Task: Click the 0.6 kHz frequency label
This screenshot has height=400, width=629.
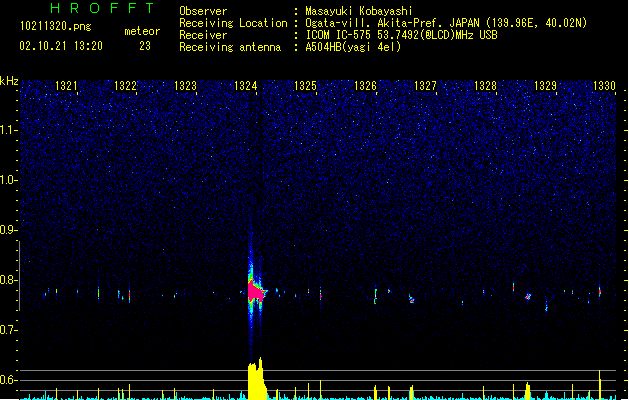Action: click(9, 380)
